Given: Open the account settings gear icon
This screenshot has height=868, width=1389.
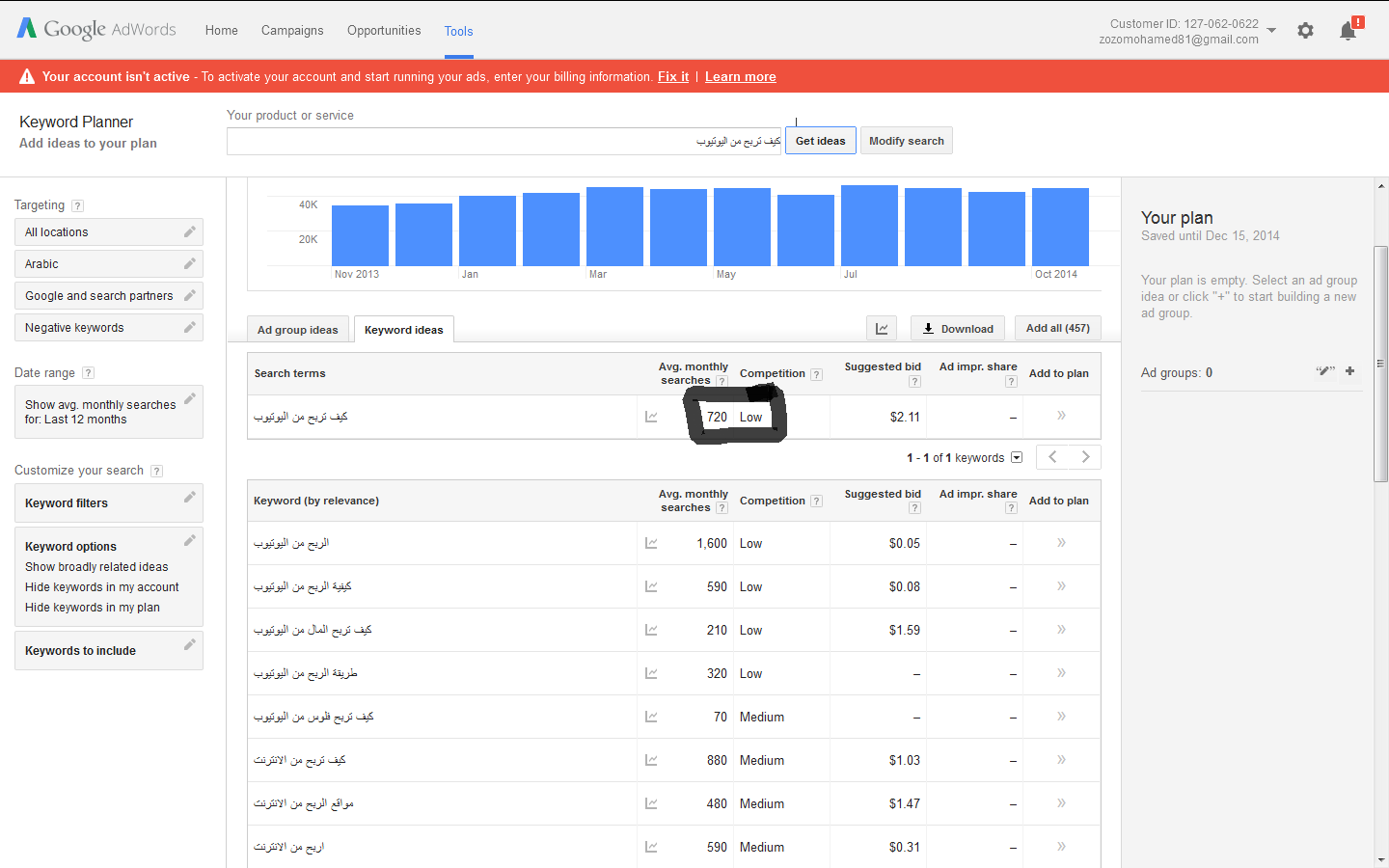Looking at the screenshot, I should (x=1305, y=31).
